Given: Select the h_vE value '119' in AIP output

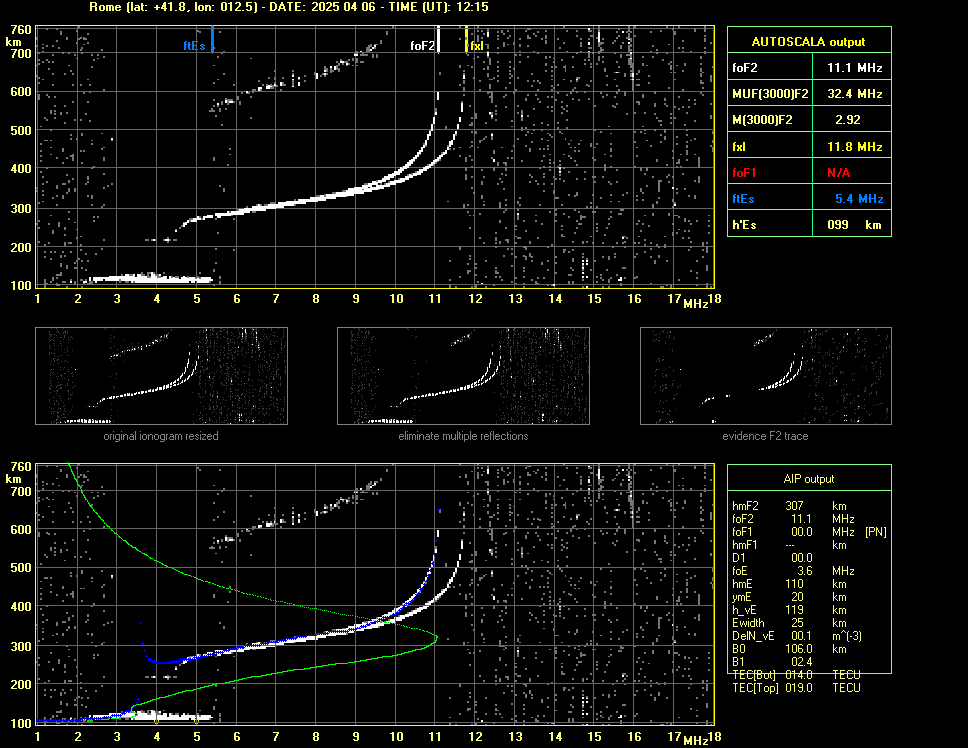Looking at the screenshot, I should pyautogui.click(x=795, y=610).
